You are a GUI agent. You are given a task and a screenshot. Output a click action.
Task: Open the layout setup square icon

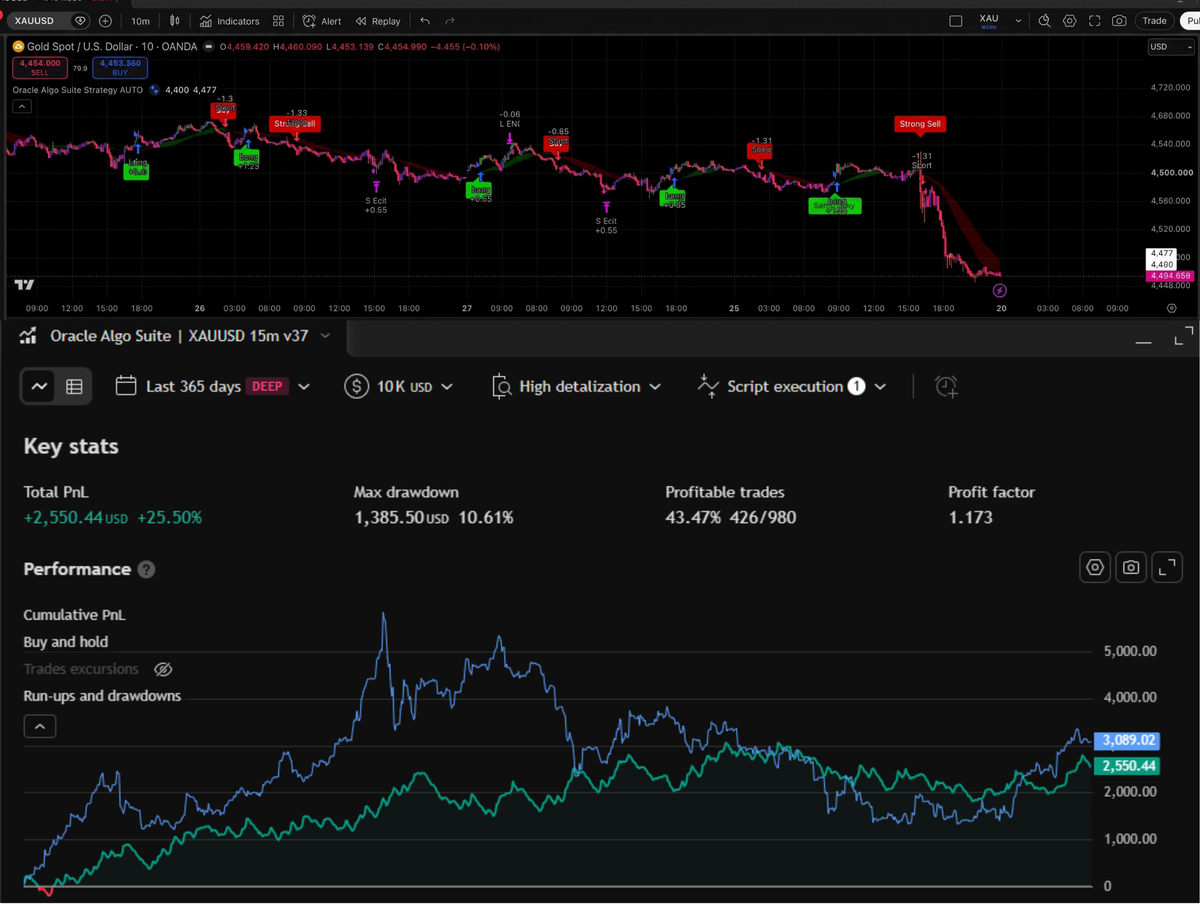[x=955, y=21]
